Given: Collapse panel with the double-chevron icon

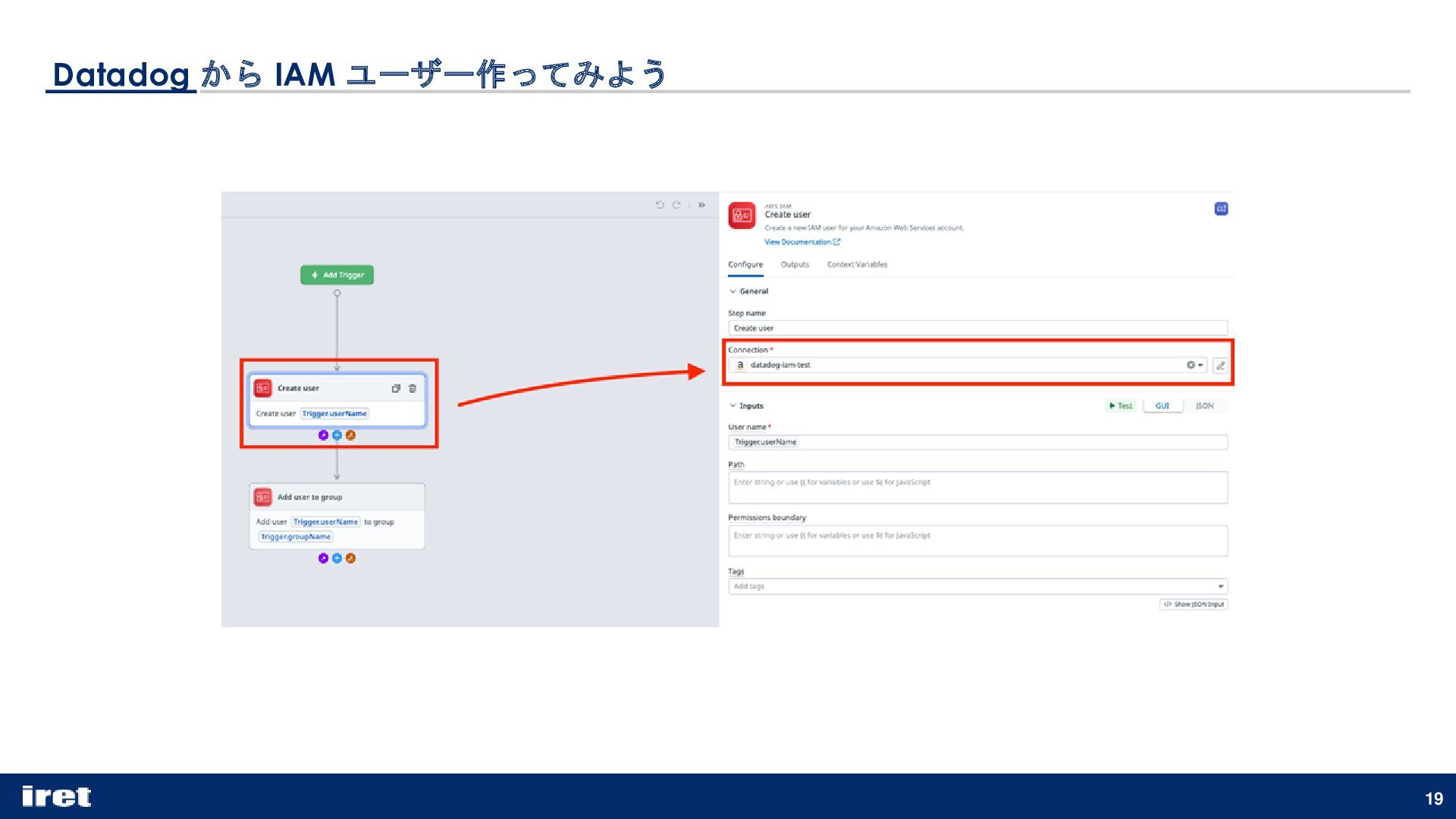Looking at the screenshot, I should 702,205.
